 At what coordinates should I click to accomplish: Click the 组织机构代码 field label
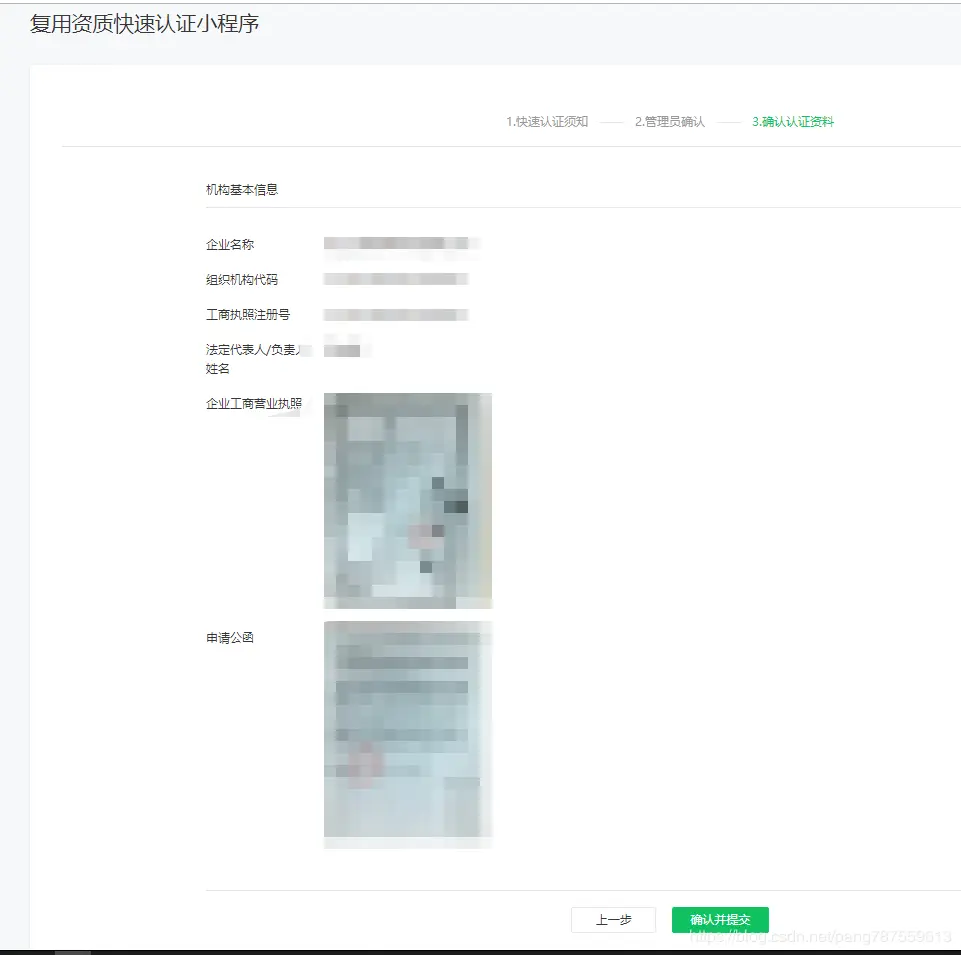pos(243,279)
